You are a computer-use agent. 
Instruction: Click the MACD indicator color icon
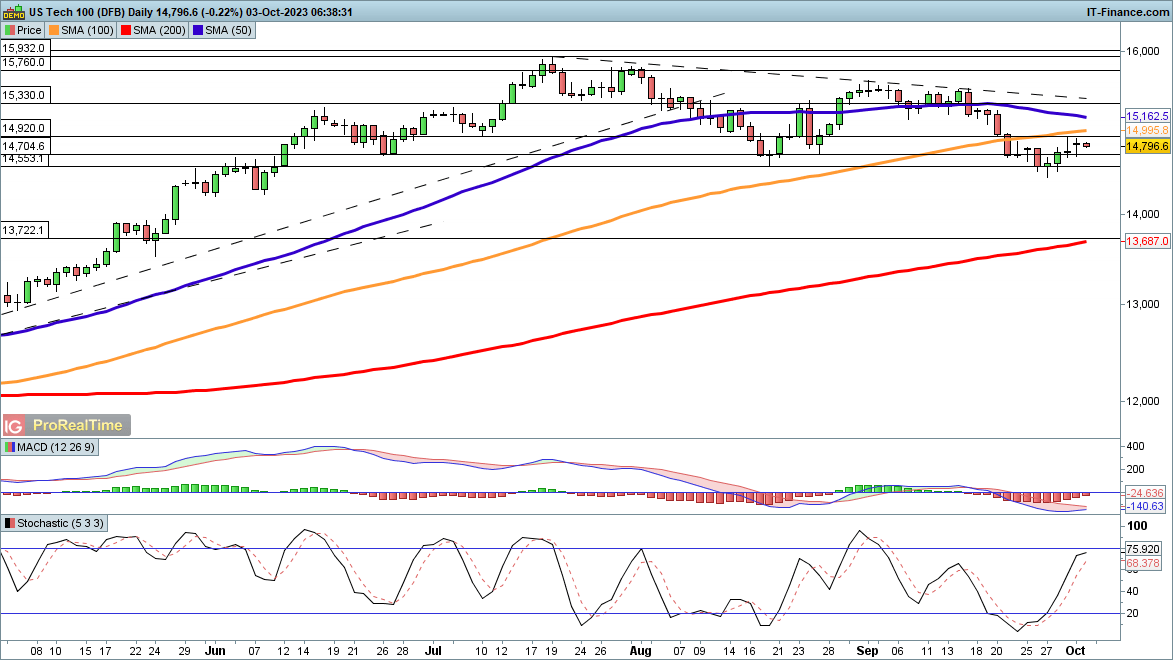point(10,447)
